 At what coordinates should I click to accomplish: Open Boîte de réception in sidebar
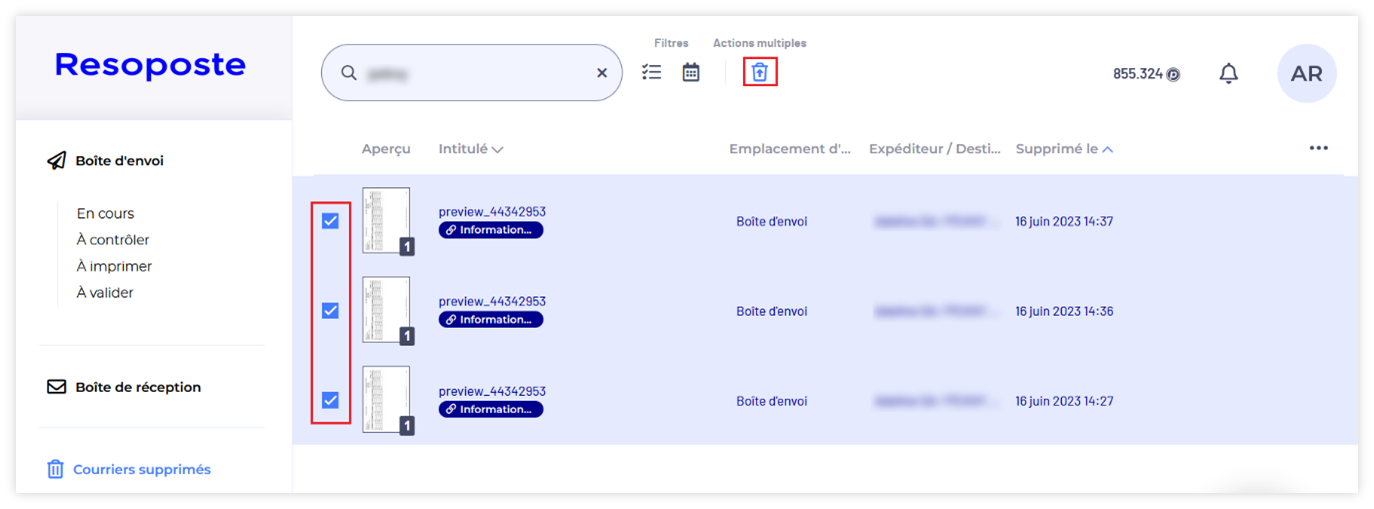(138, 387)
